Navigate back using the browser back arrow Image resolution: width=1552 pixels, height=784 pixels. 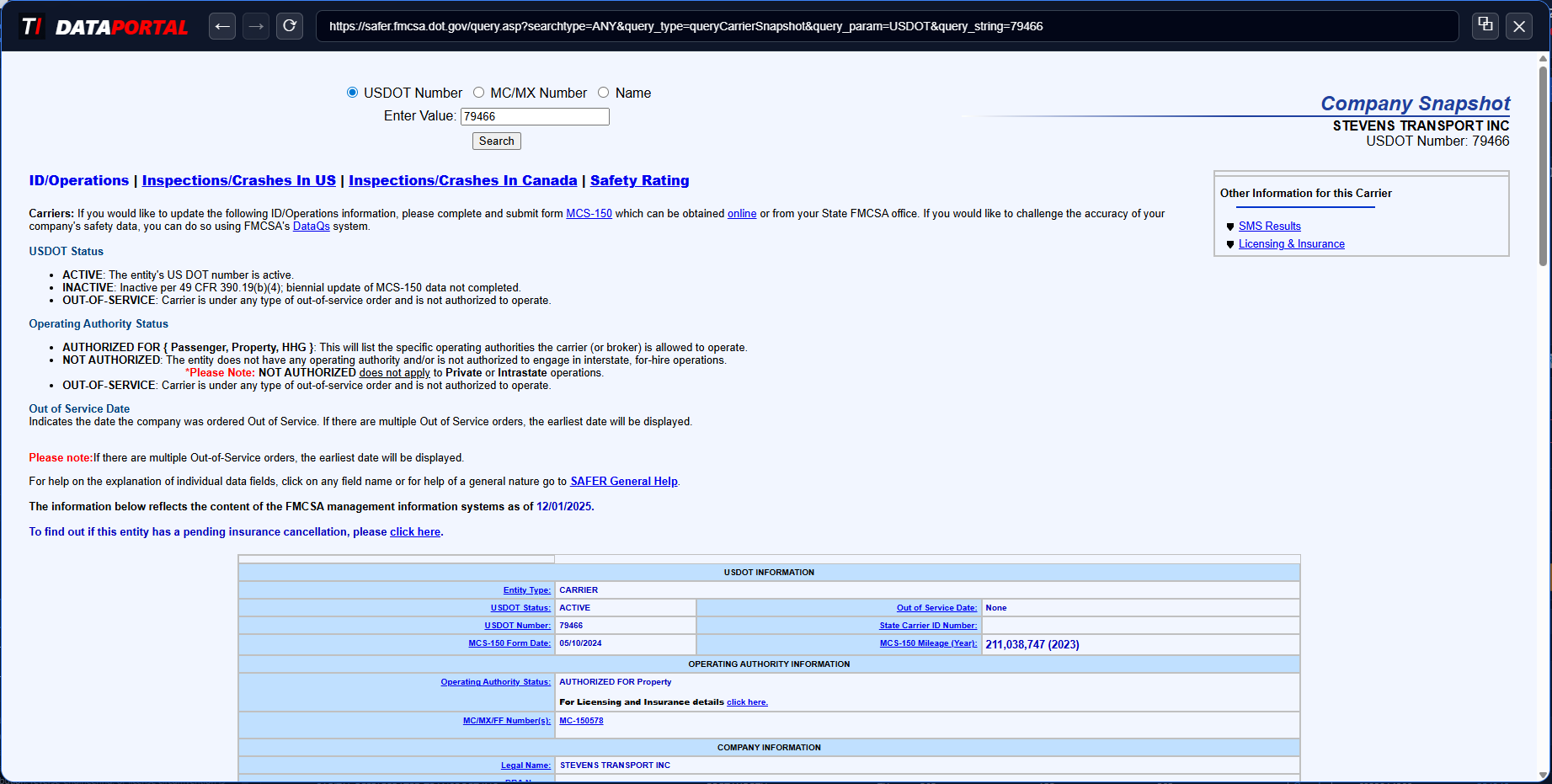pyautogui.click(x=221, y=26)
